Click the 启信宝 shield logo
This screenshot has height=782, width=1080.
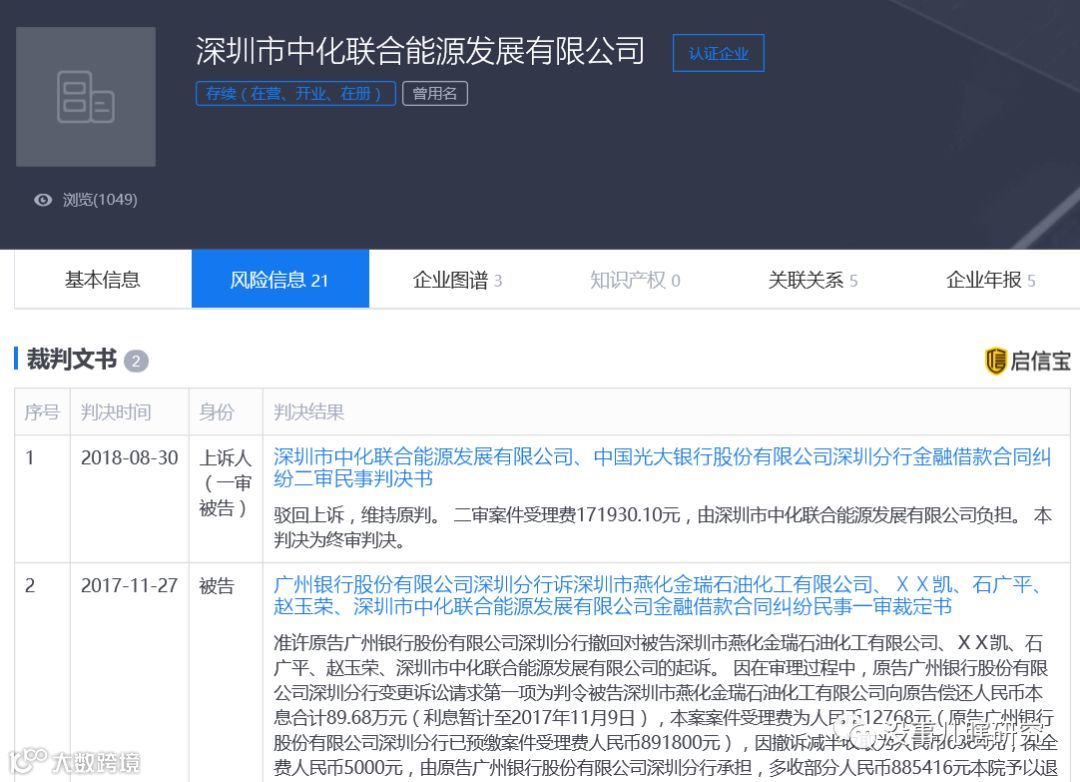pos(995,360)
